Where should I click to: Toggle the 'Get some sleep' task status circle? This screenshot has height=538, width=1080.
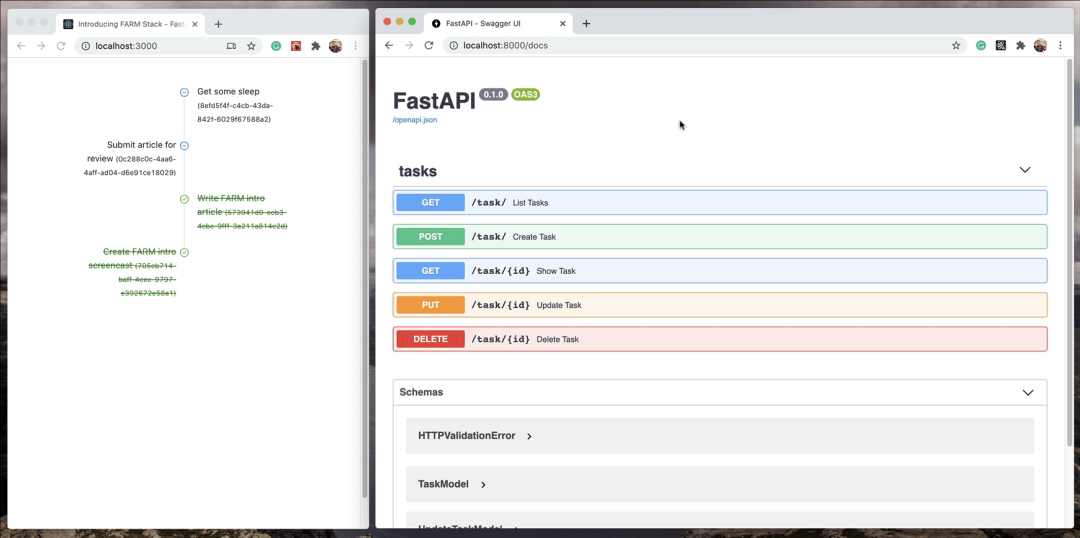click(x=184, y=92)
